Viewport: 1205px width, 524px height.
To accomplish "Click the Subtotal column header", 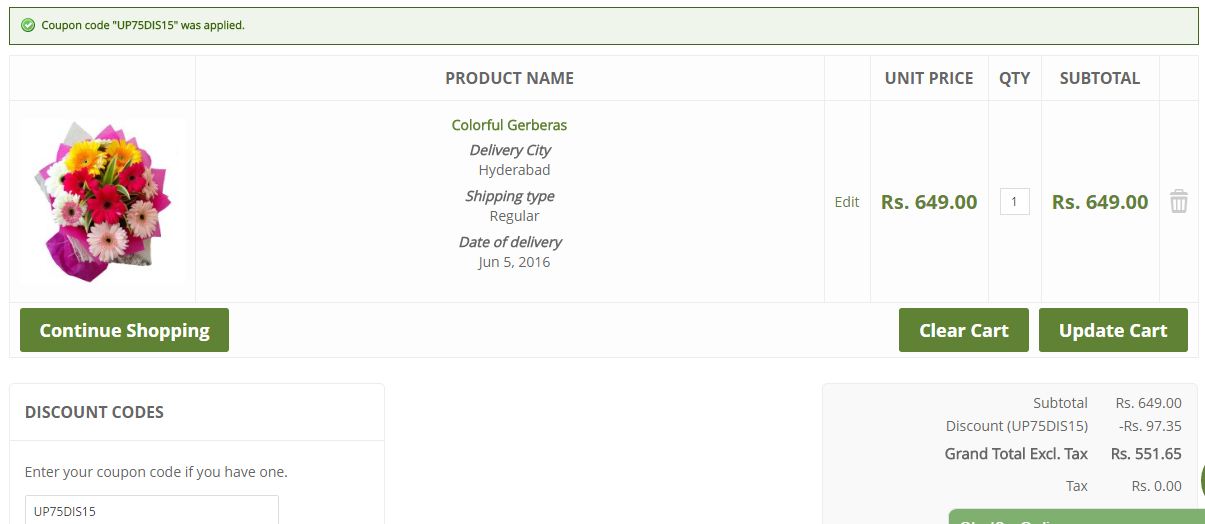I will [1099, 78].
